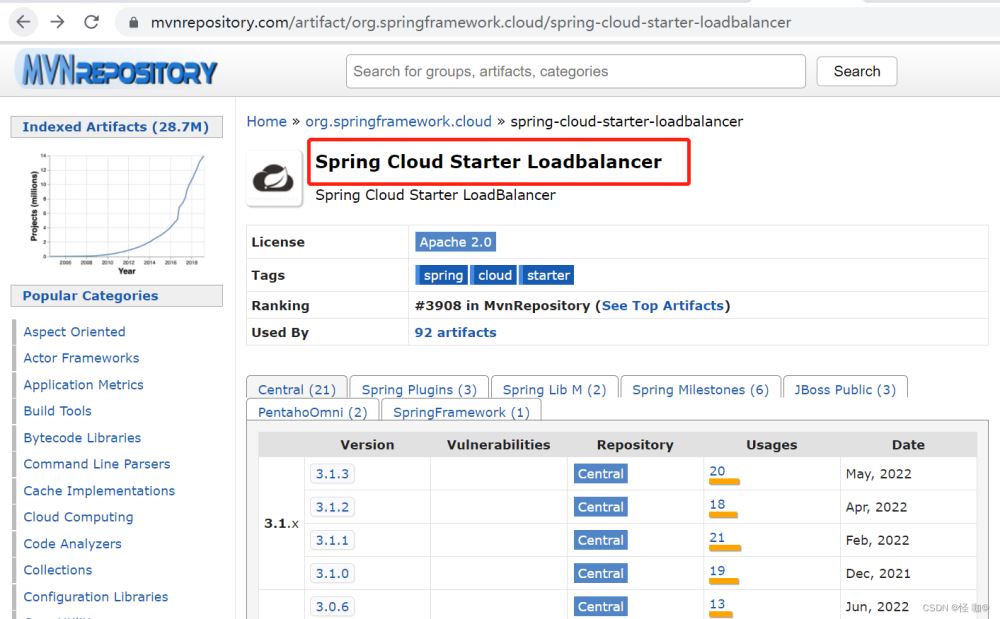Image resolution: width=1000 pixels, height=619 pixels.
Task: Click the browser forward arrow
Action: 57,22
